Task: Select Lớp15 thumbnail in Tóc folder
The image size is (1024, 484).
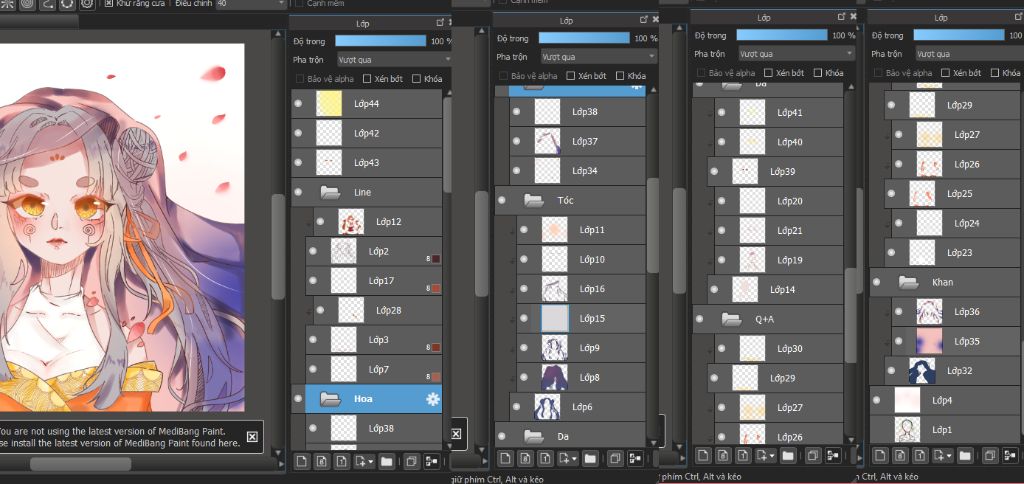Action: coord(555,319)
